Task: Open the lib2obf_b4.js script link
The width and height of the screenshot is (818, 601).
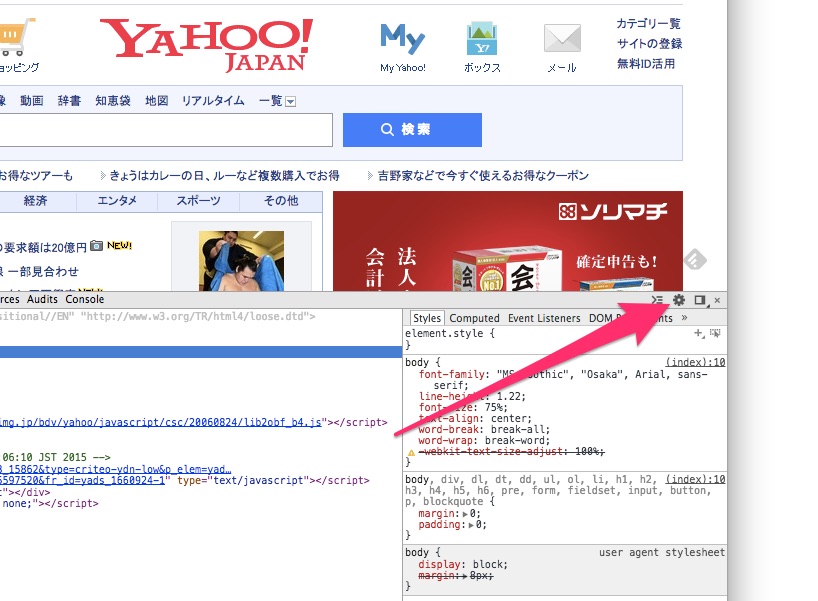Action: point(160,422)
